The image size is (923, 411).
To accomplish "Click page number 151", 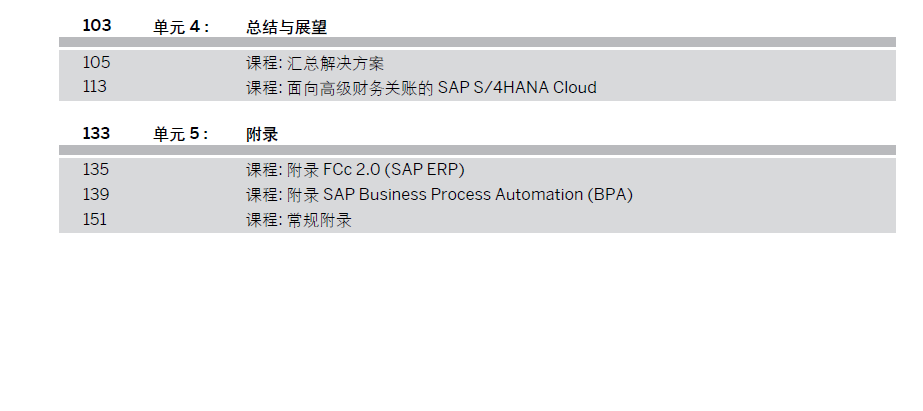I will pos(95,219).
